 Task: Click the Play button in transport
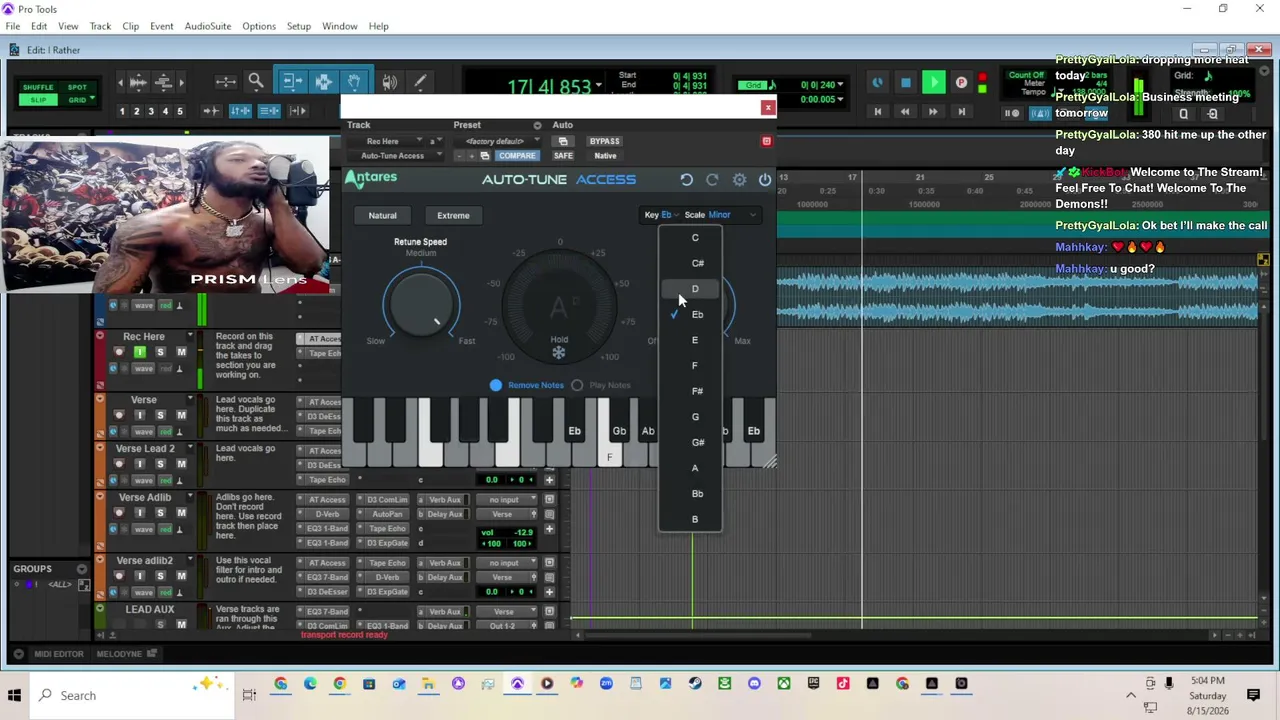click(933, 83)
